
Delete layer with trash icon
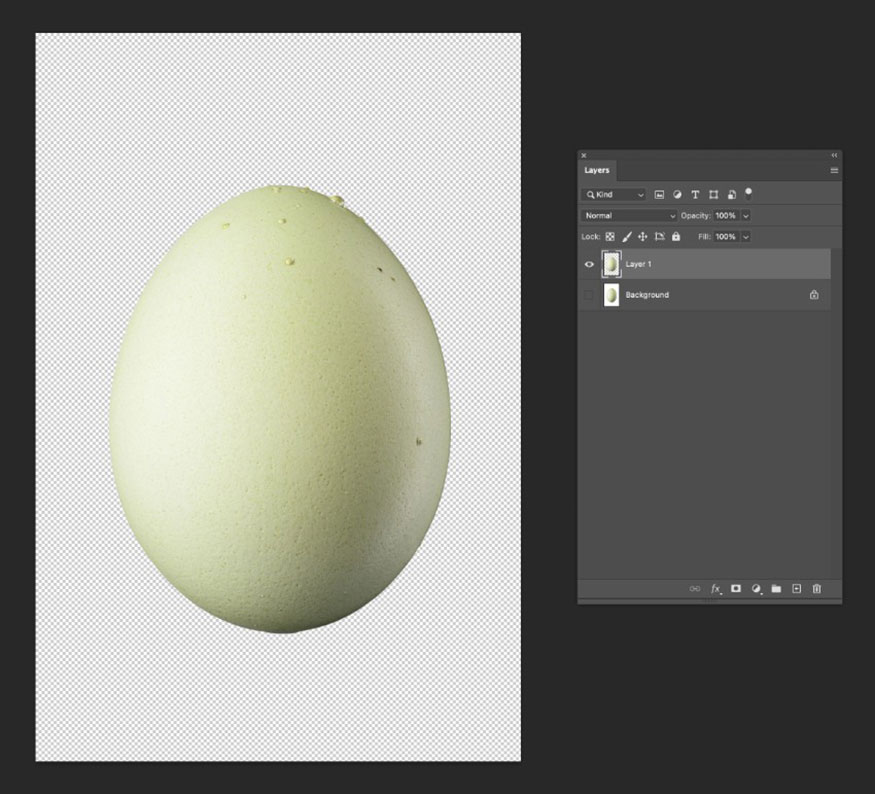point(816,589)
